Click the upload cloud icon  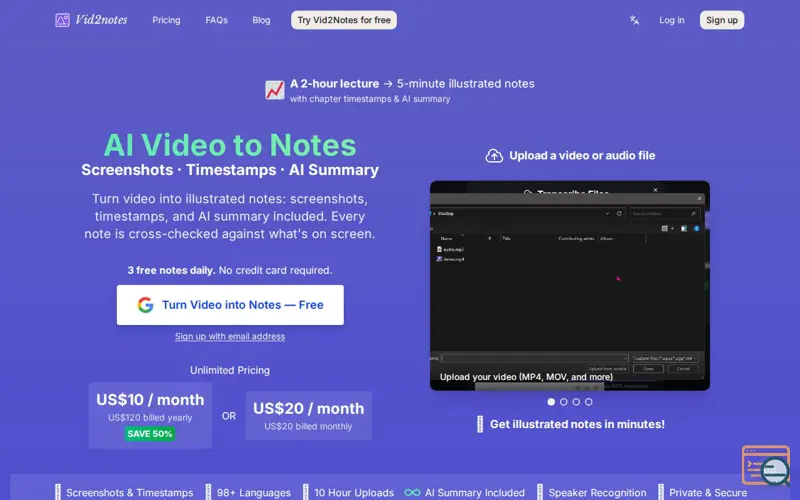494,156
